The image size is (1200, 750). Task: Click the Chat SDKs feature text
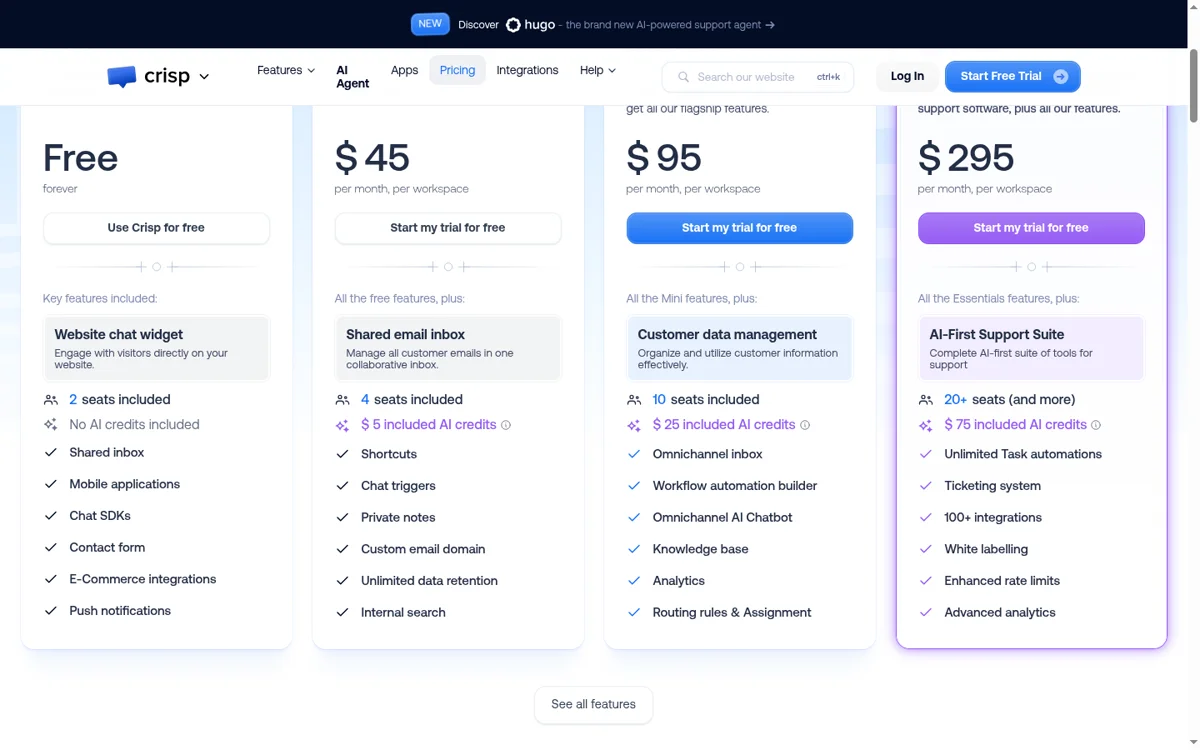tap(100, 516)
